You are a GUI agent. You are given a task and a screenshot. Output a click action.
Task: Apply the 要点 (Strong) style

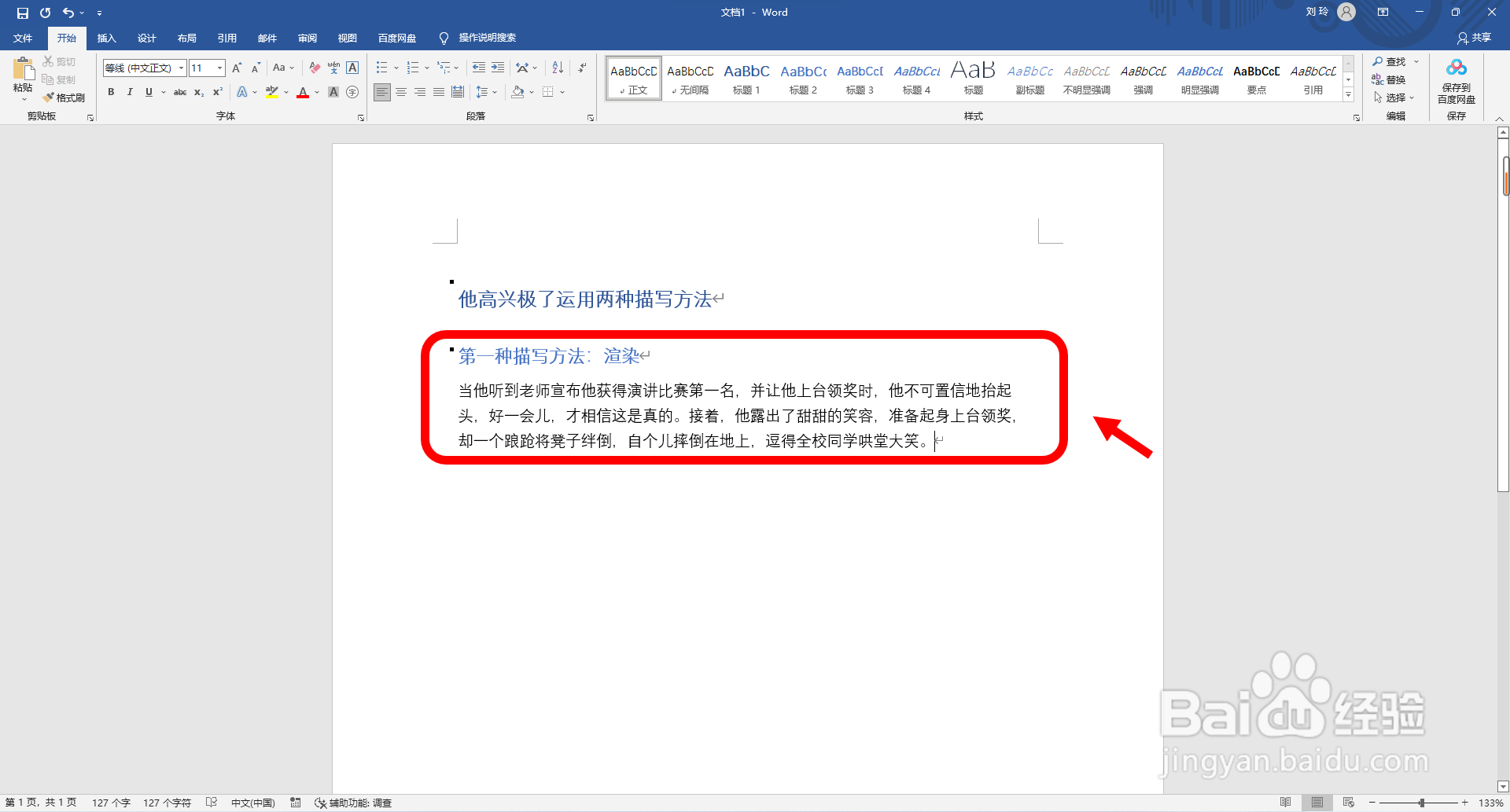(x=1256, y=79)
